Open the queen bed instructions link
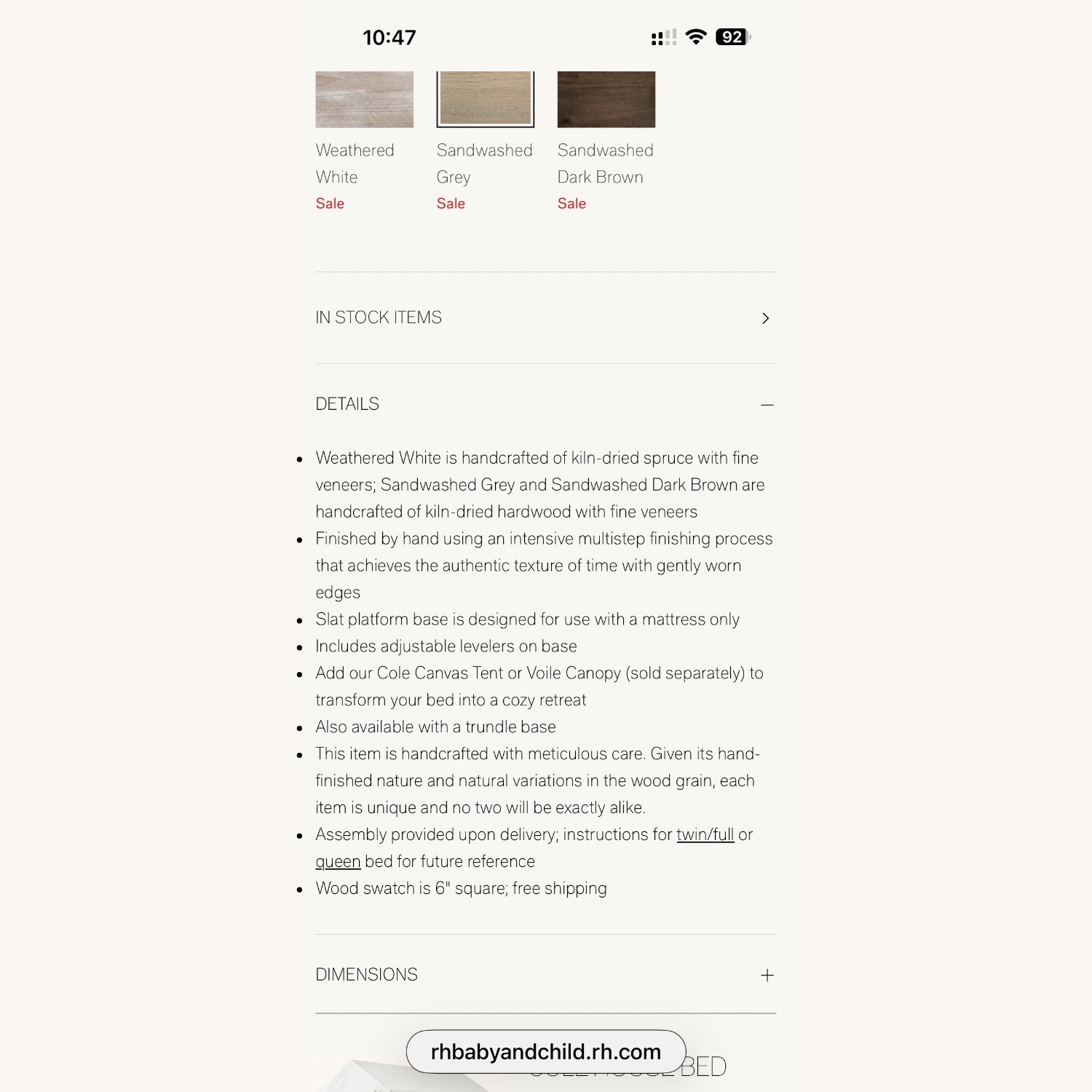The height and width of the screenshot is (1092, 1092). click(338, 862)
